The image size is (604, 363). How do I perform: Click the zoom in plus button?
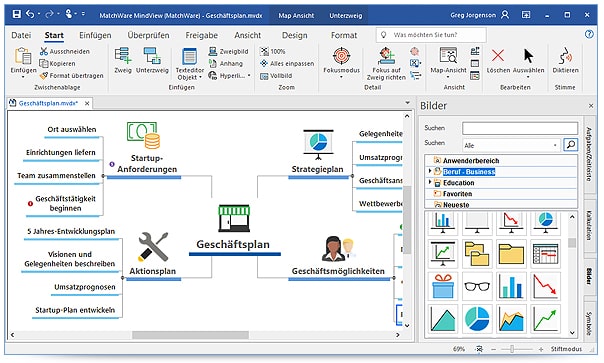coord(541,349)
